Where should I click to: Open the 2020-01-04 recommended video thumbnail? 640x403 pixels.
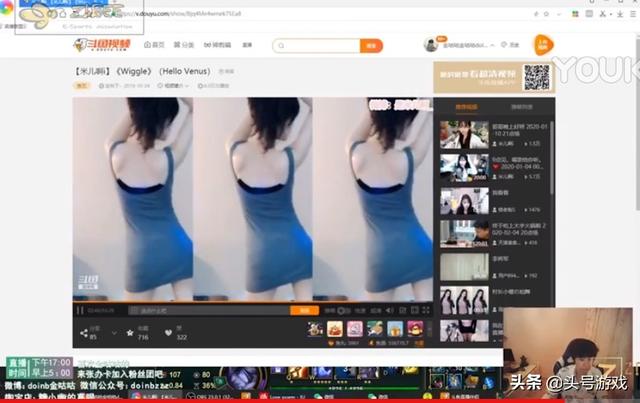[x=464, y=168]
